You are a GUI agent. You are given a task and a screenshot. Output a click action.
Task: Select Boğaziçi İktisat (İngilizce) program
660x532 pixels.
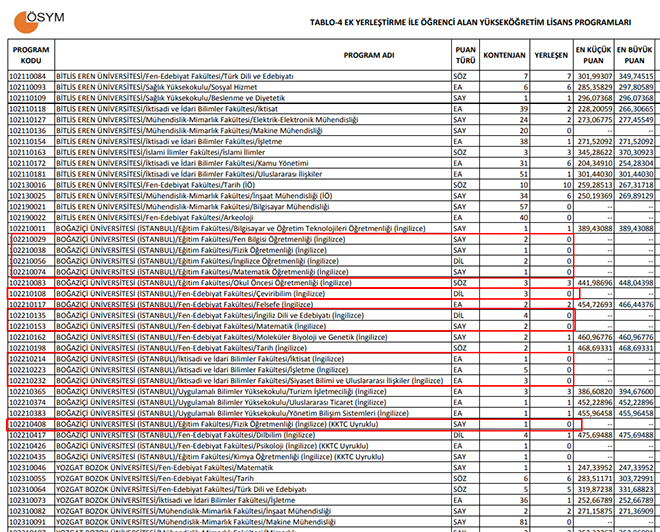200,359
